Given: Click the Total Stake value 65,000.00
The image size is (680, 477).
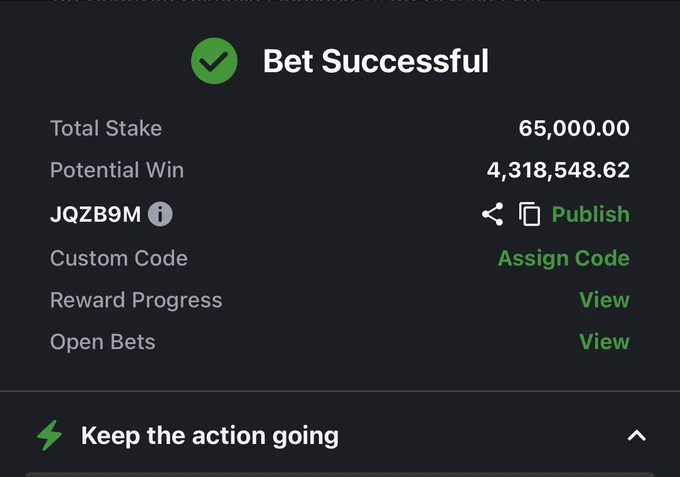Looking at the screenshot, I should pos(574,128).
